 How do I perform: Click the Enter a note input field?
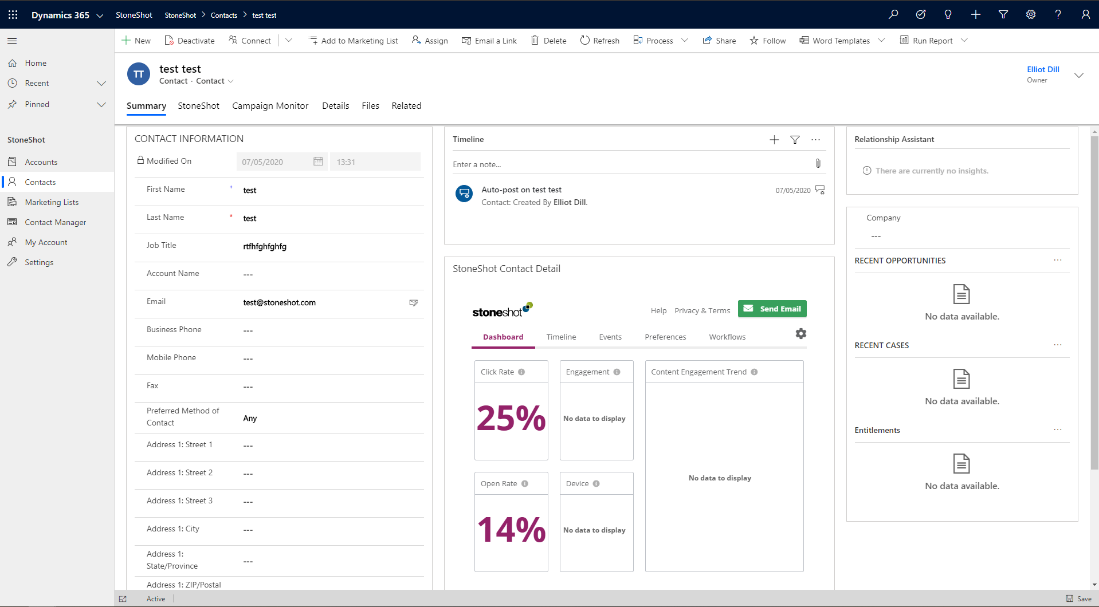coord(631,164)
